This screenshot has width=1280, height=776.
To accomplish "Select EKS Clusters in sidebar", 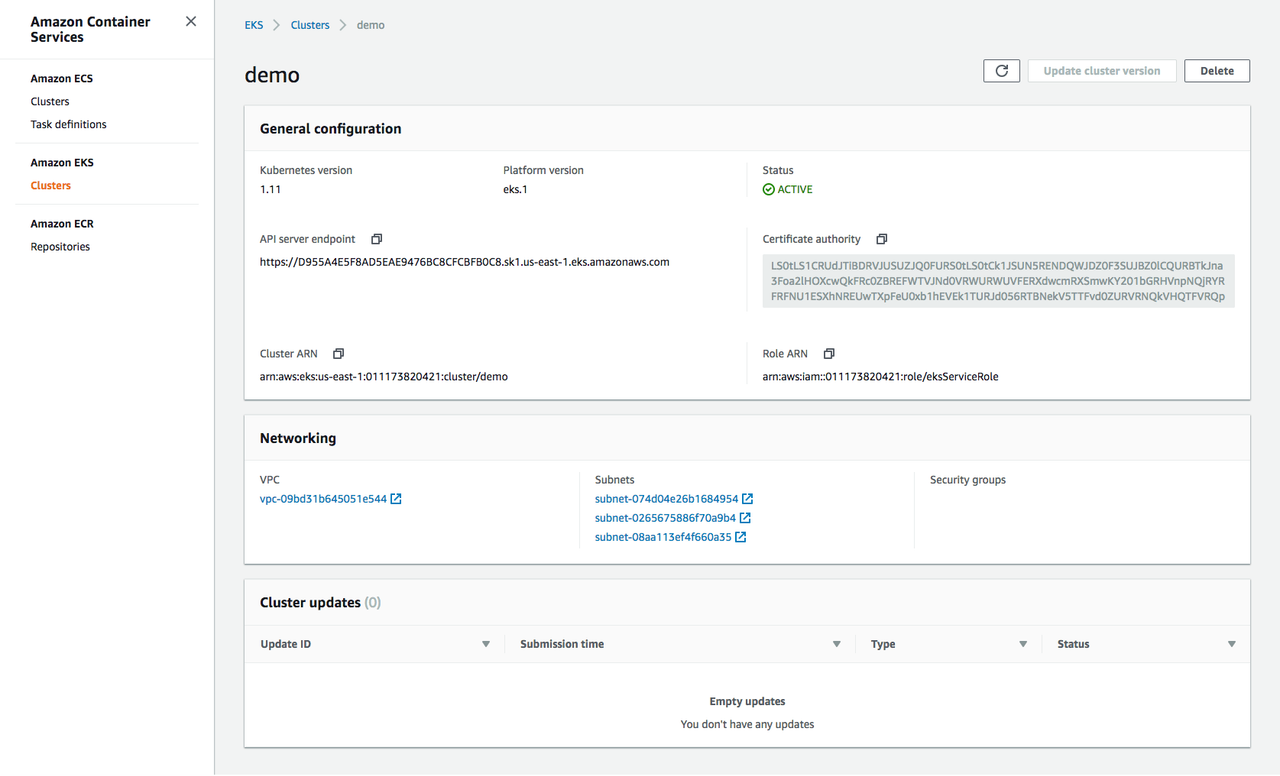I will pyautogui.click(x=50, y=185).
